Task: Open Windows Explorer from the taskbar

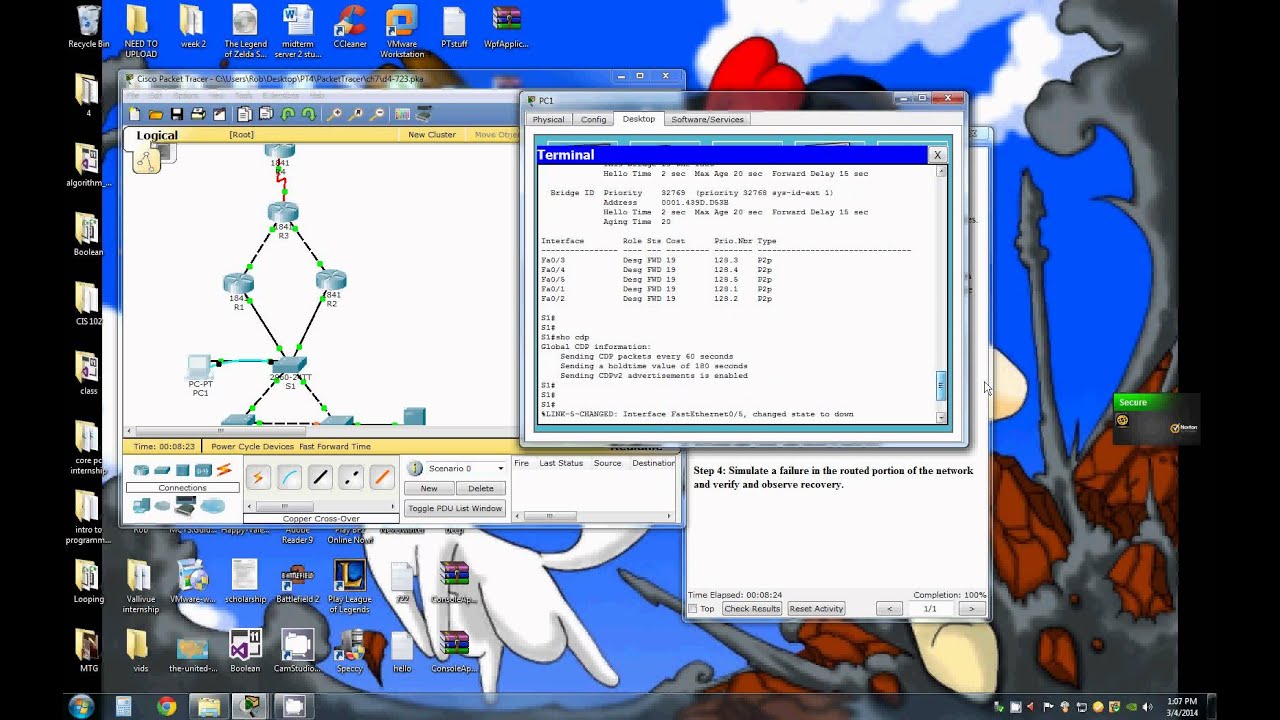Action: pos(209,706)
